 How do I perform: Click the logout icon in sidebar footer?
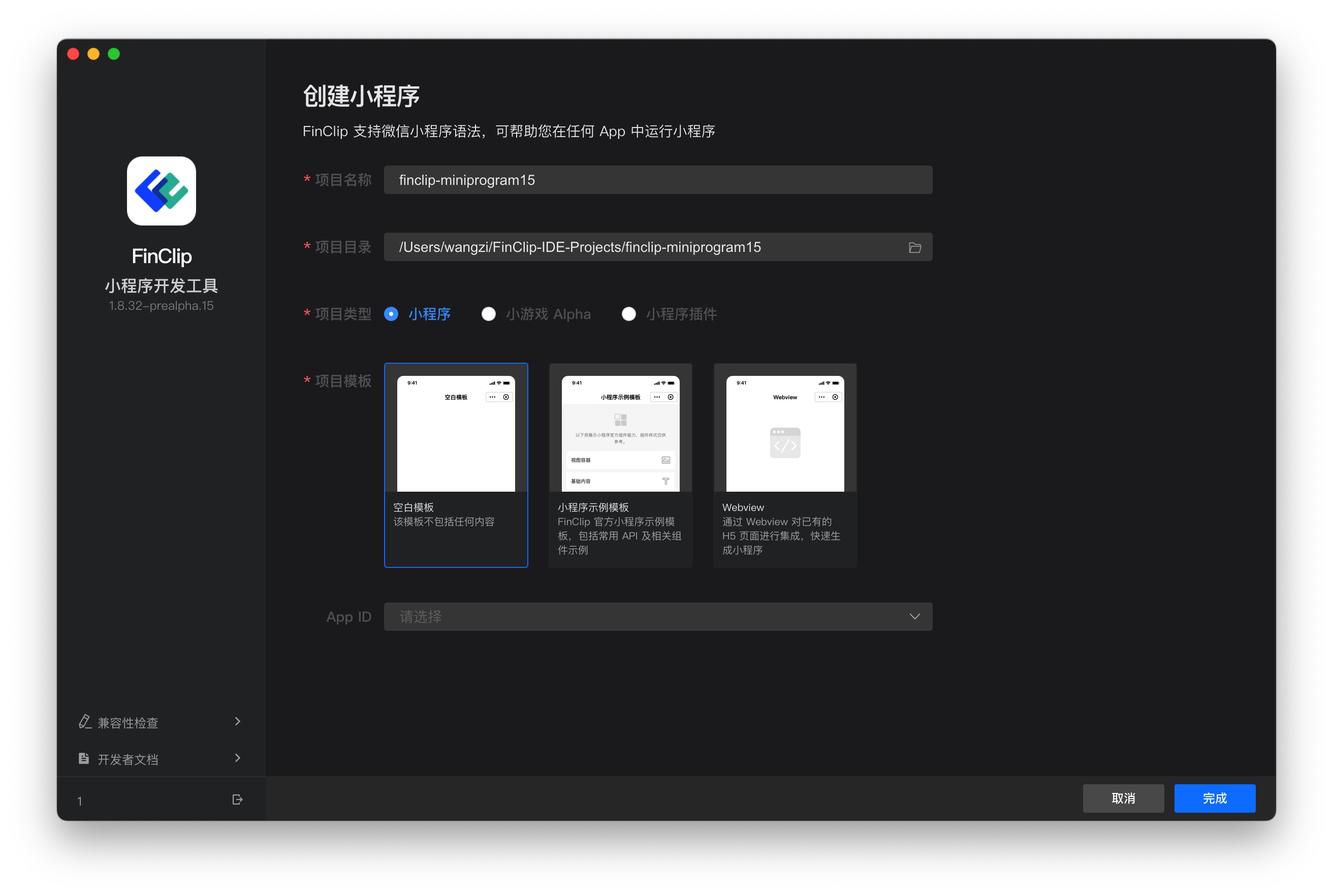point(237,799)
